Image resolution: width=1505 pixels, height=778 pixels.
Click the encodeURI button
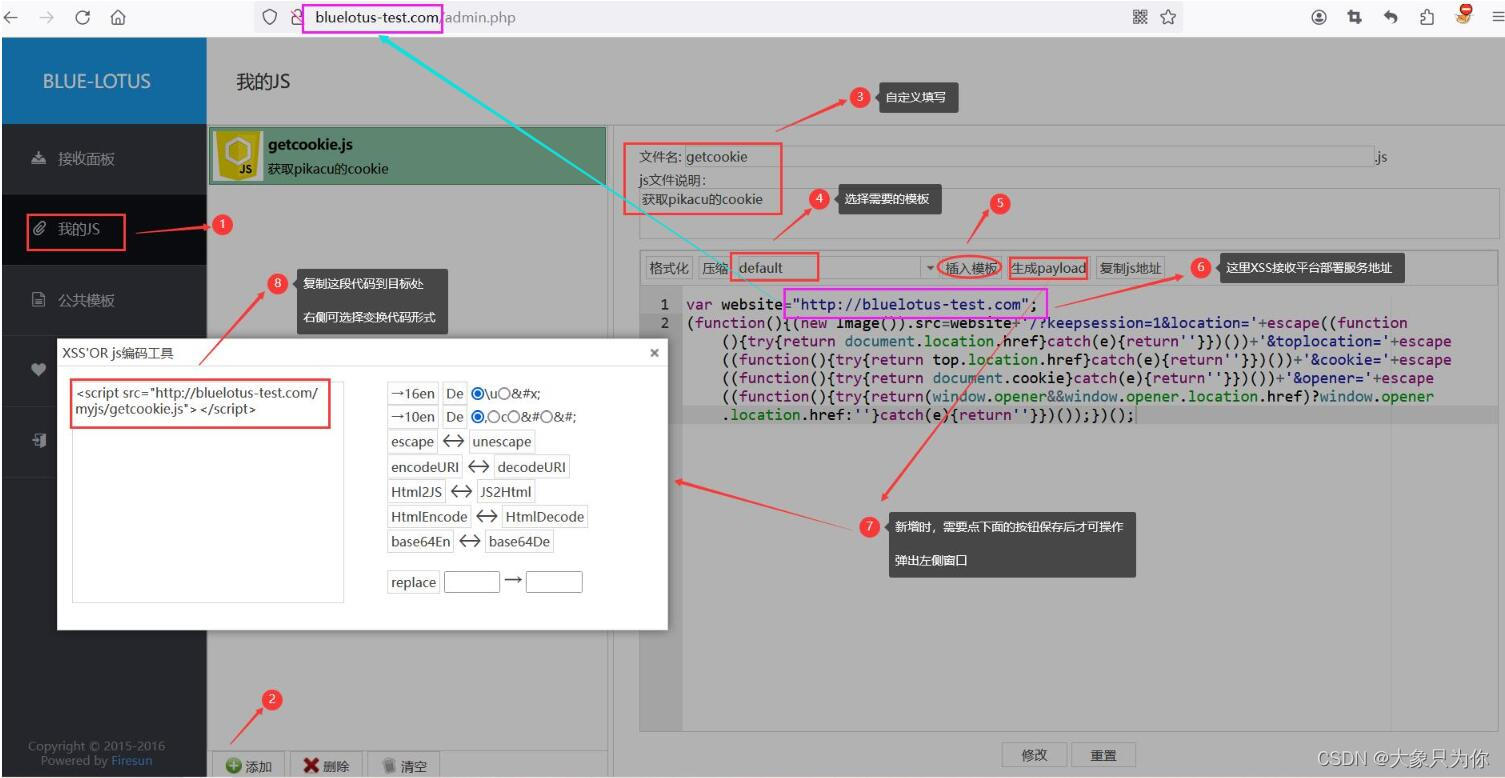pyautogui.click(x=425, y=467)
